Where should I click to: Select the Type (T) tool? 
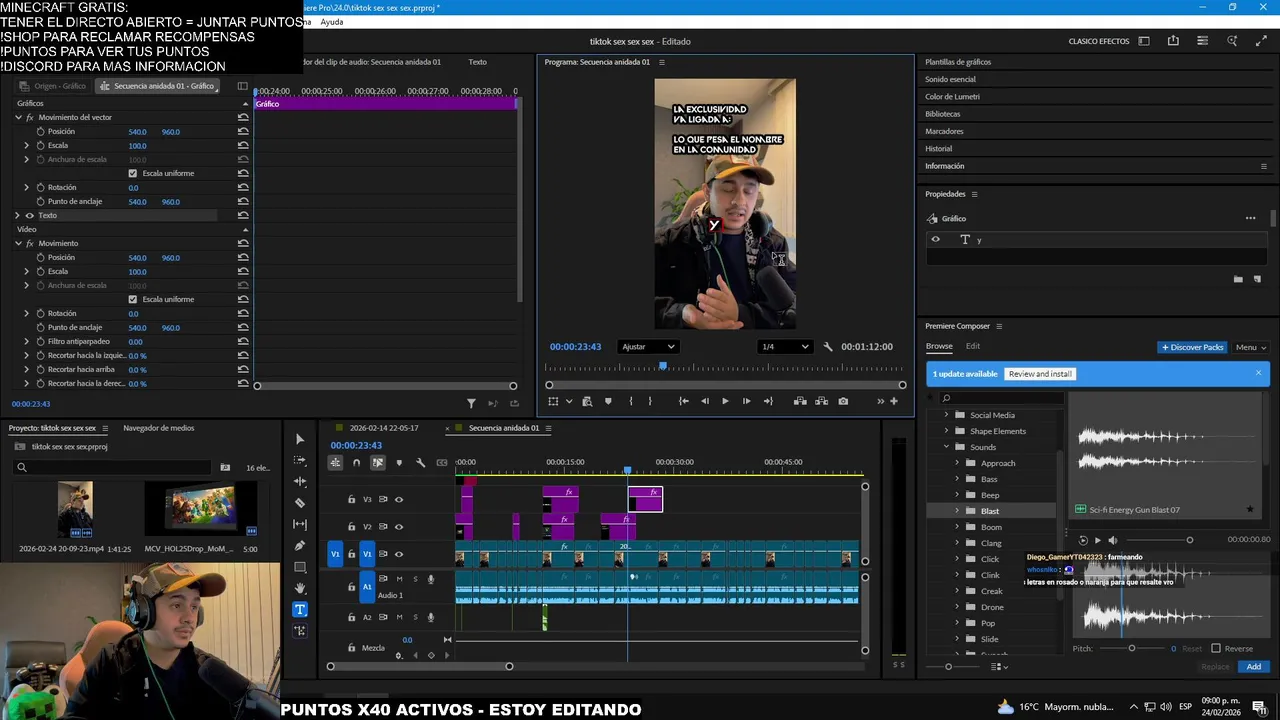click(x=299, y=609)
